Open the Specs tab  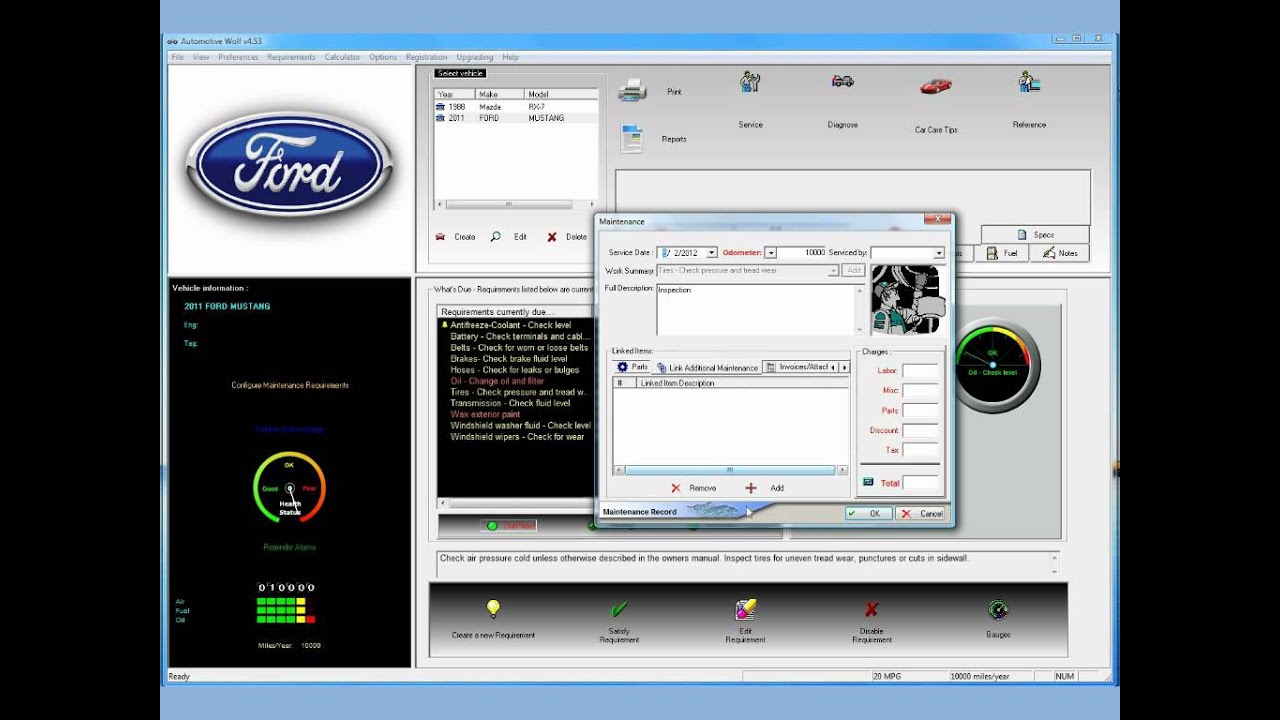(x=1034, y=235)
